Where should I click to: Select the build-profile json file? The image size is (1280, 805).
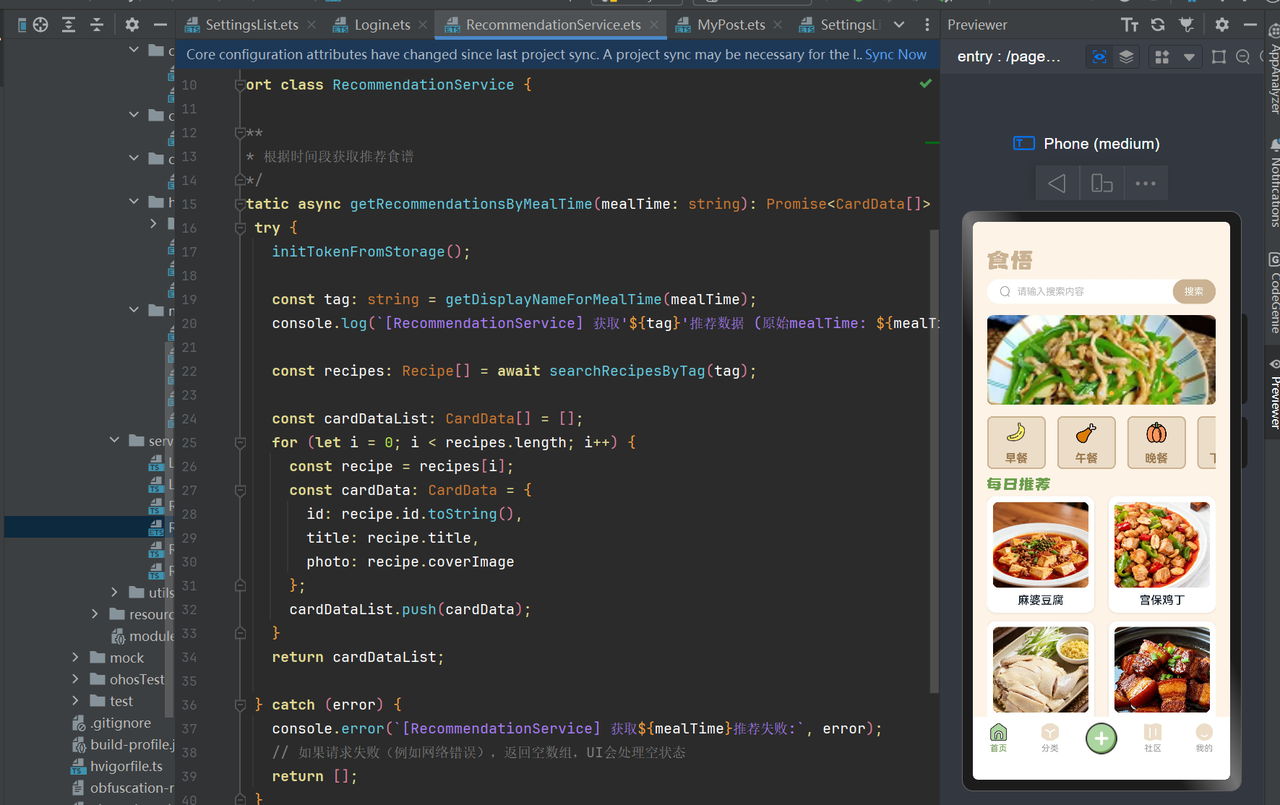[x=124, y=745]
